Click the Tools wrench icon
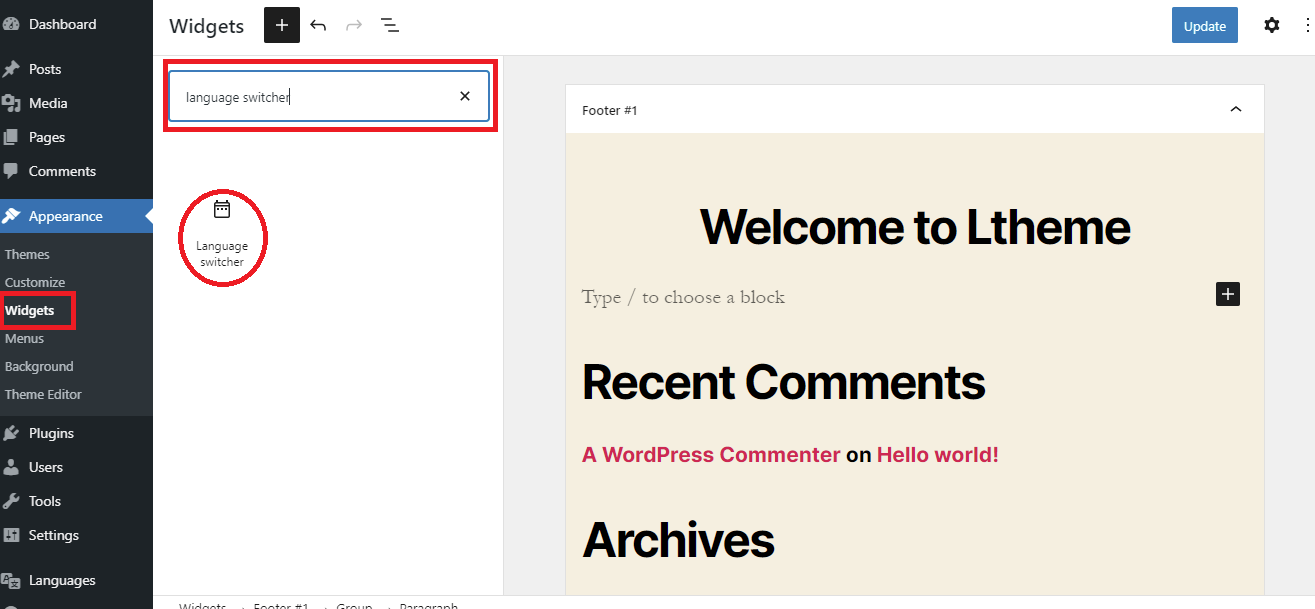This screenshot has height=609, width=1315. (11, 501)
